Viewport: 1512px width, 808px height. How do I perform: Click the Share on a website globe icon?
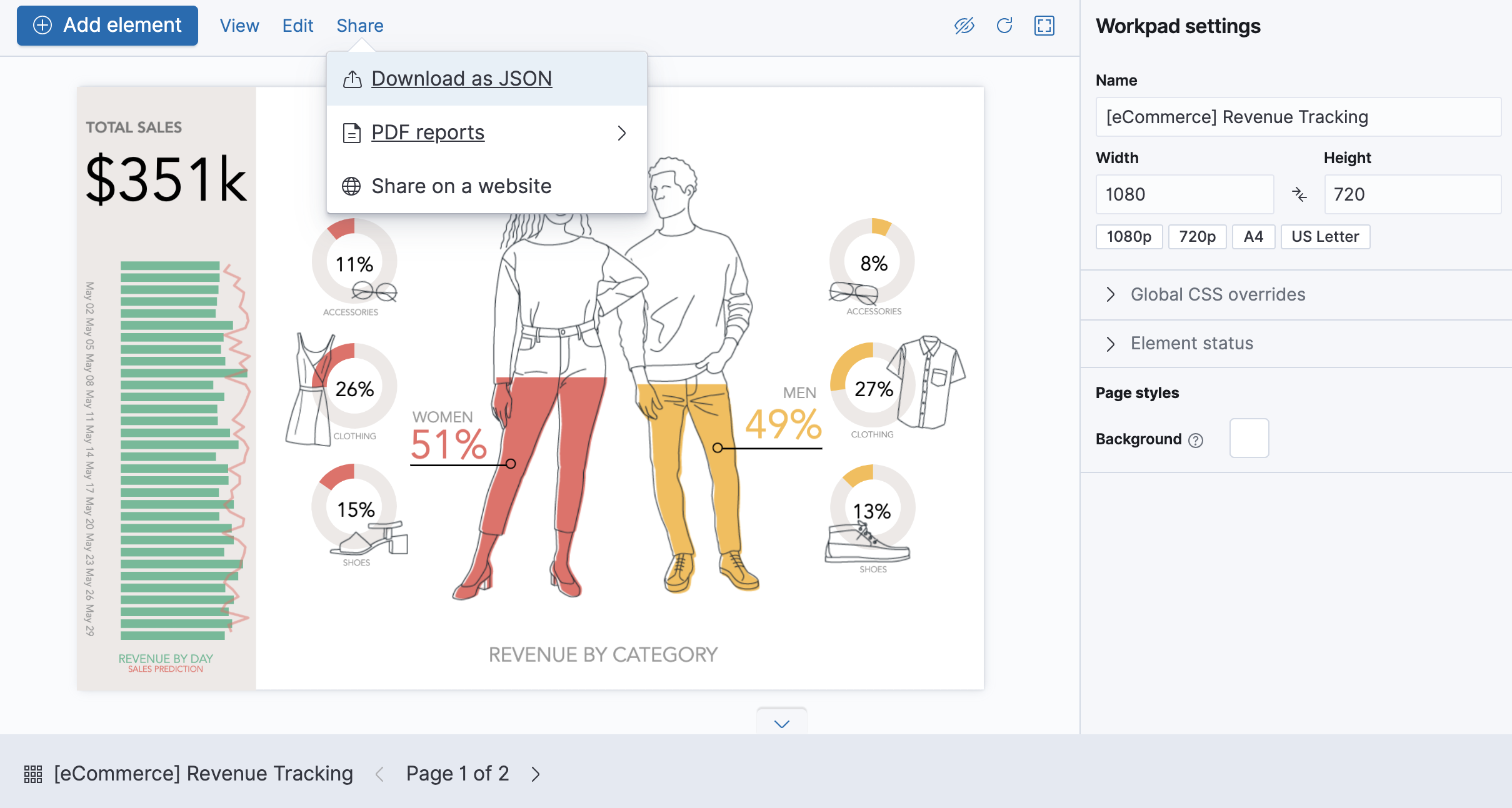pyautogui.click(x=351, y=186)
